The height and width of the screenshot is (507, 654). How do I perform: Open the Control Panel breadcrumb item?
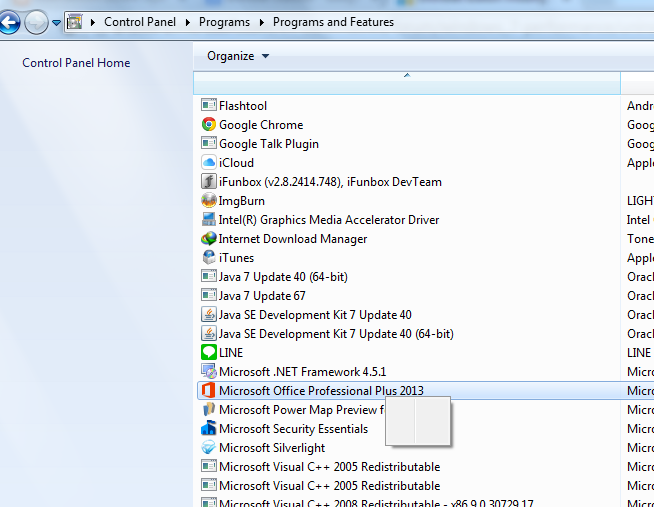140,22
